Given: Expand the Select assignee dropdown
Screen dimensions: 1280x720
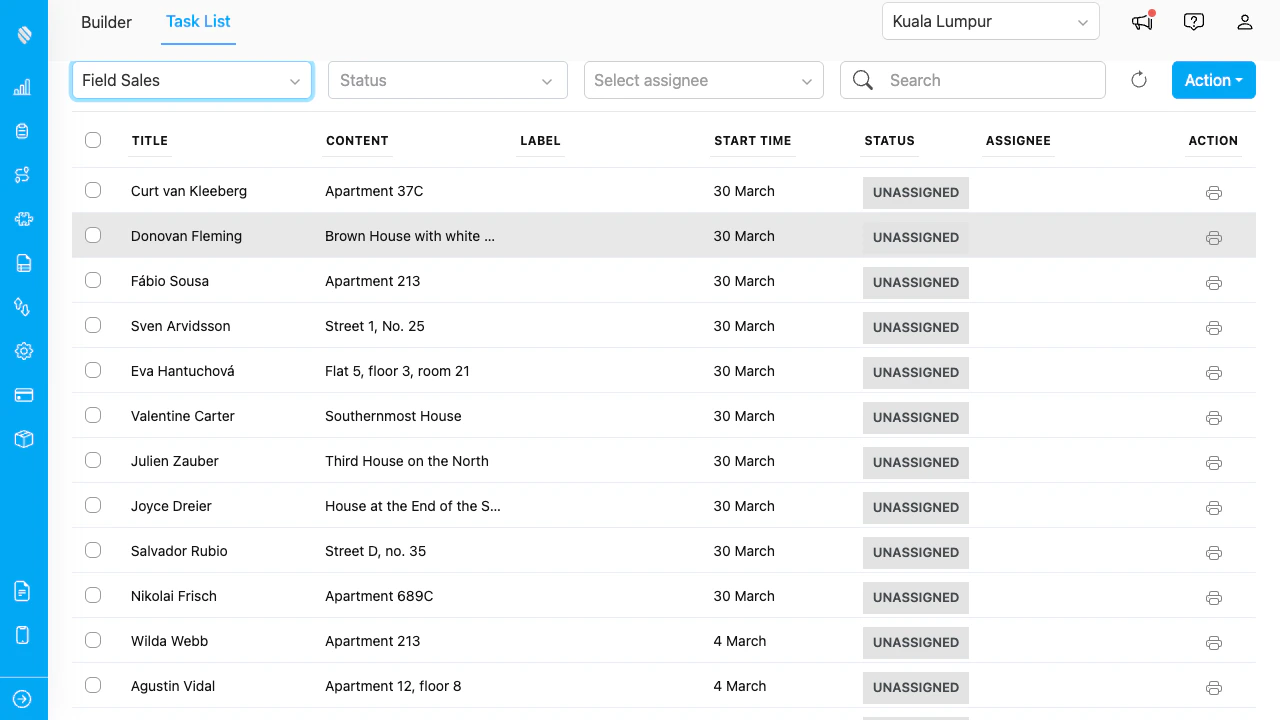Looking at the screenshot, I should (703, 80).
